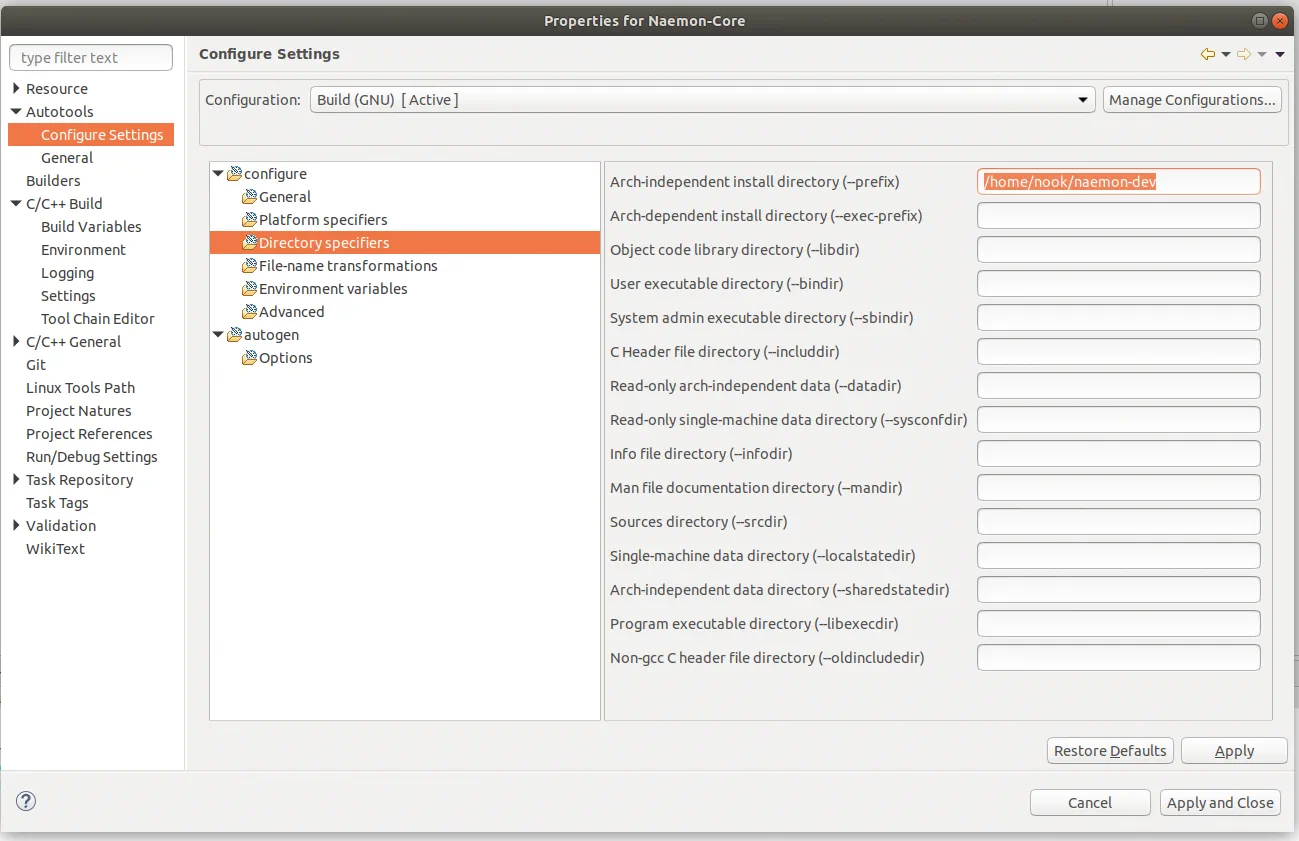Screen dimensions: 1299x841
Task: Select Linux Tools Path in sidebar
Action: click(x=80, y=388)
